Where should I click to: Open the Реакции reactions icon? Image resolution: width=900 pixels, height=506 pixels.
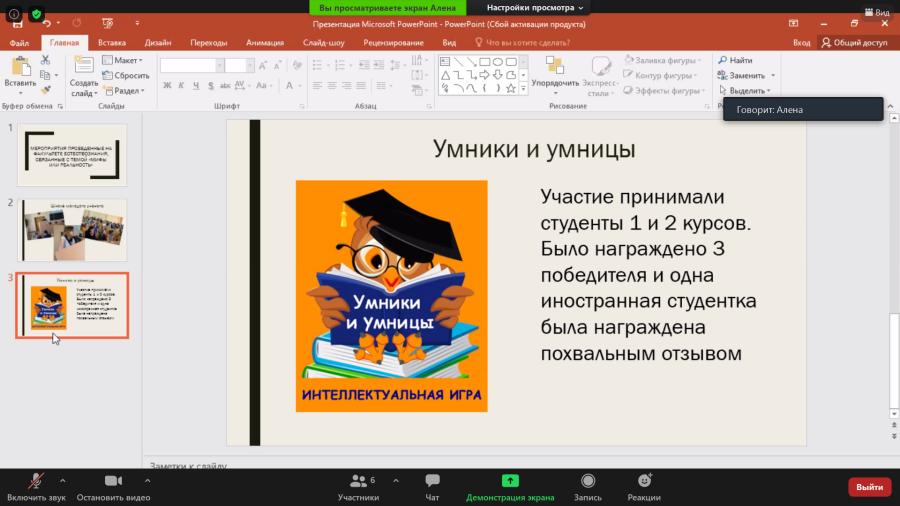644,481
